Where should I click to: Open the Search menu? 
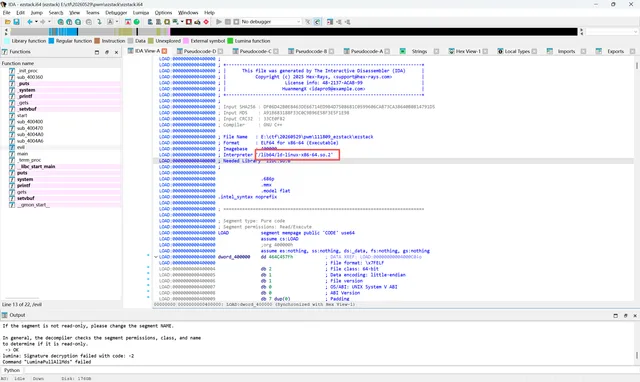[x=56, y=13]
